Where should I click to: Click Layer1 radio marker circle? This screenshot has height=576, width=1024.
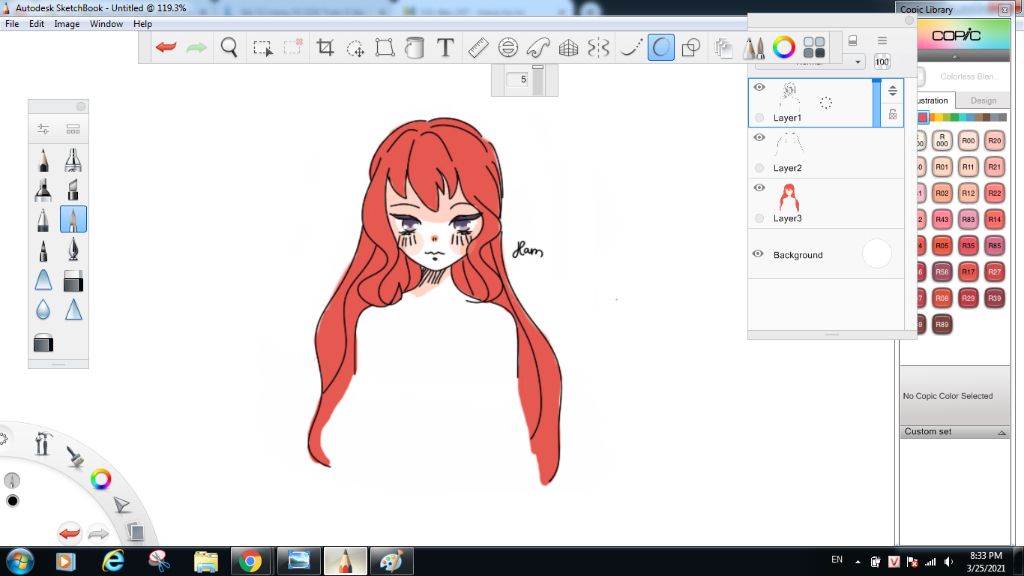pos(759,118)
